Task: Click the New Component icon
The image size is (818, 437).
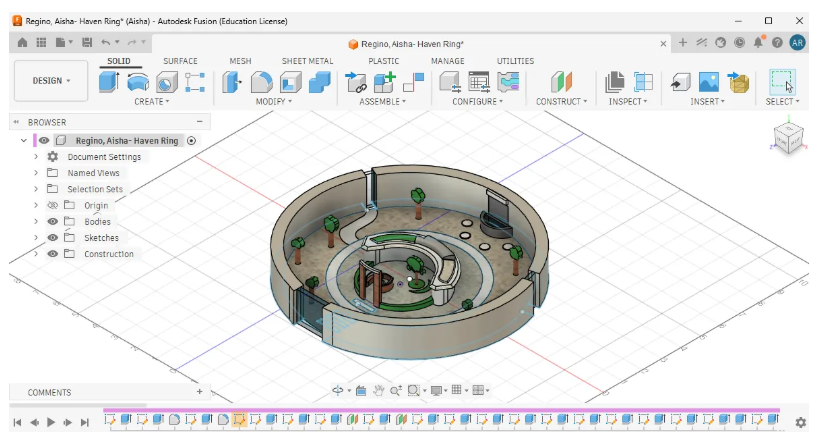Action: pyautogui.click(x=385, y=82)
